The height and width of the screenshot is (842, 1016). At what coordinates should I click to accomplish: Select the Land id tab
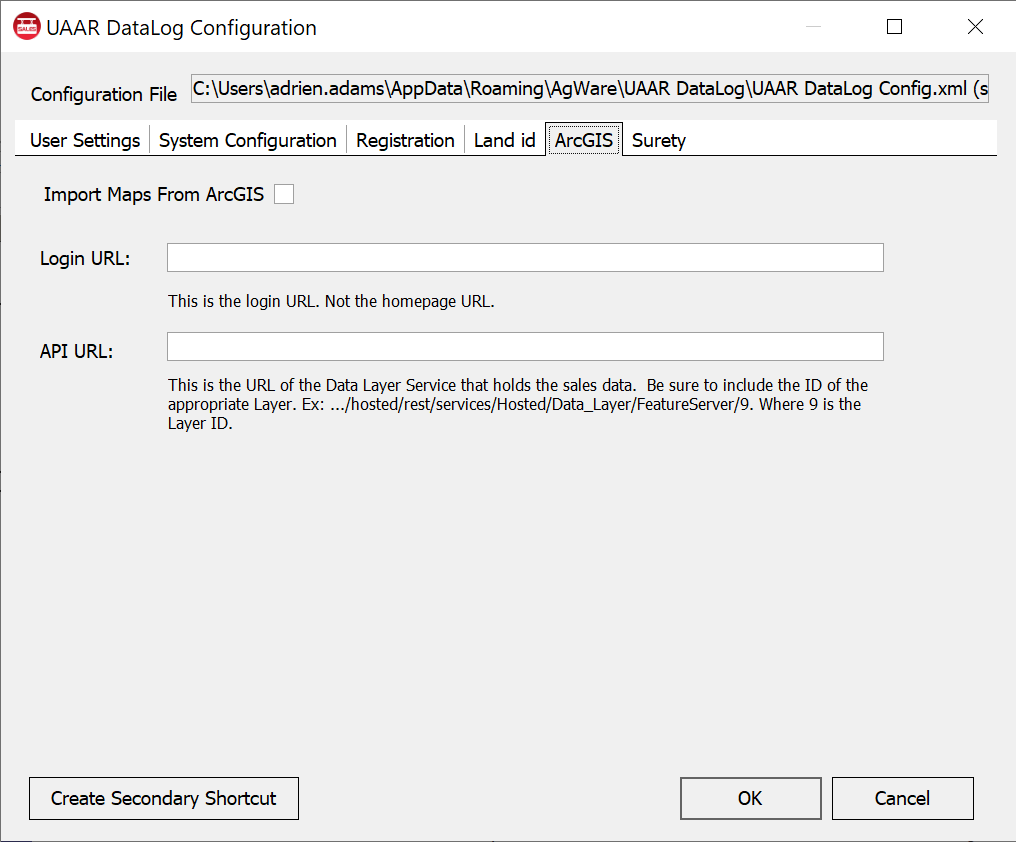[505, 140]
